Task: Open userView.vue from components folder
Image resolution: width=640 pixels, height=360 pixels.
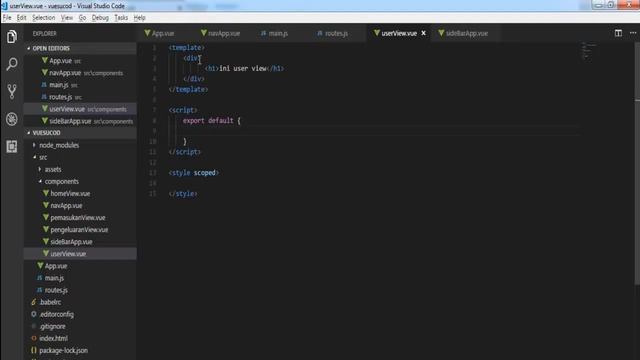Action: click(80, 253)
